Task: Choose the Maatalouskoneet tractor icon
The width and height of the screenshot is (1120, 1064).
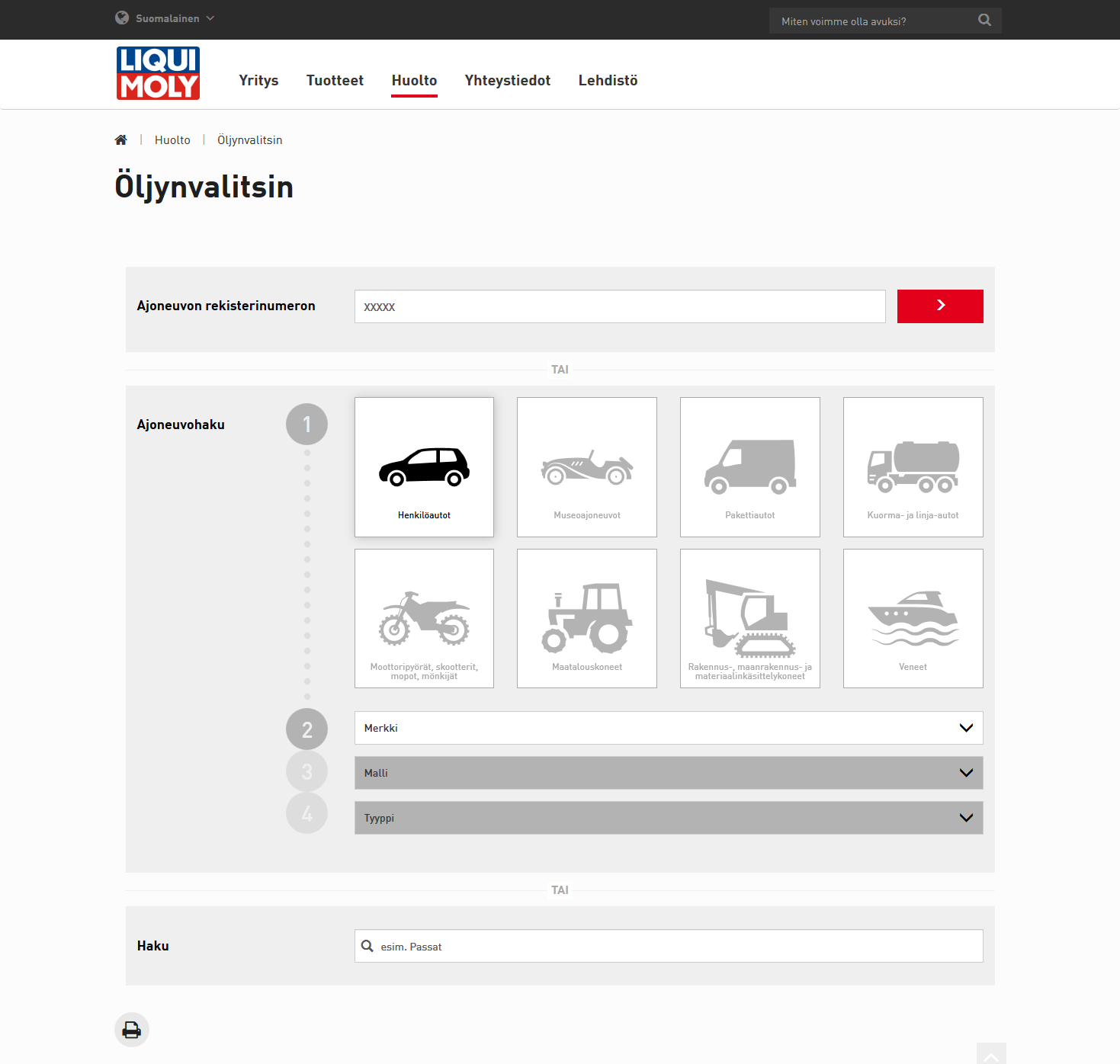Action: (x=586, y=618)
